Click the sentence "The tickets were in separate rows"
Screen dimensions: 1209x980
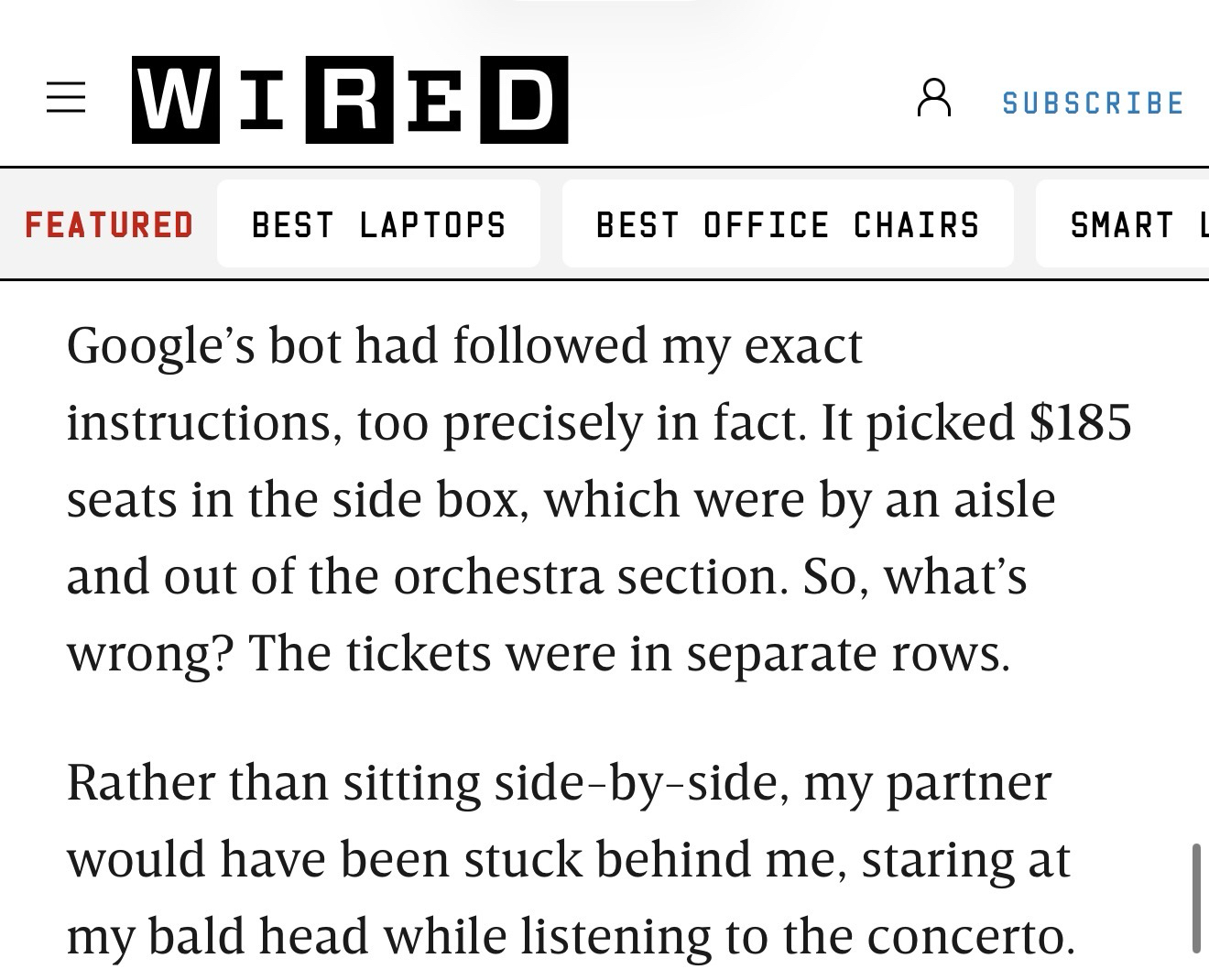point(628,654)
